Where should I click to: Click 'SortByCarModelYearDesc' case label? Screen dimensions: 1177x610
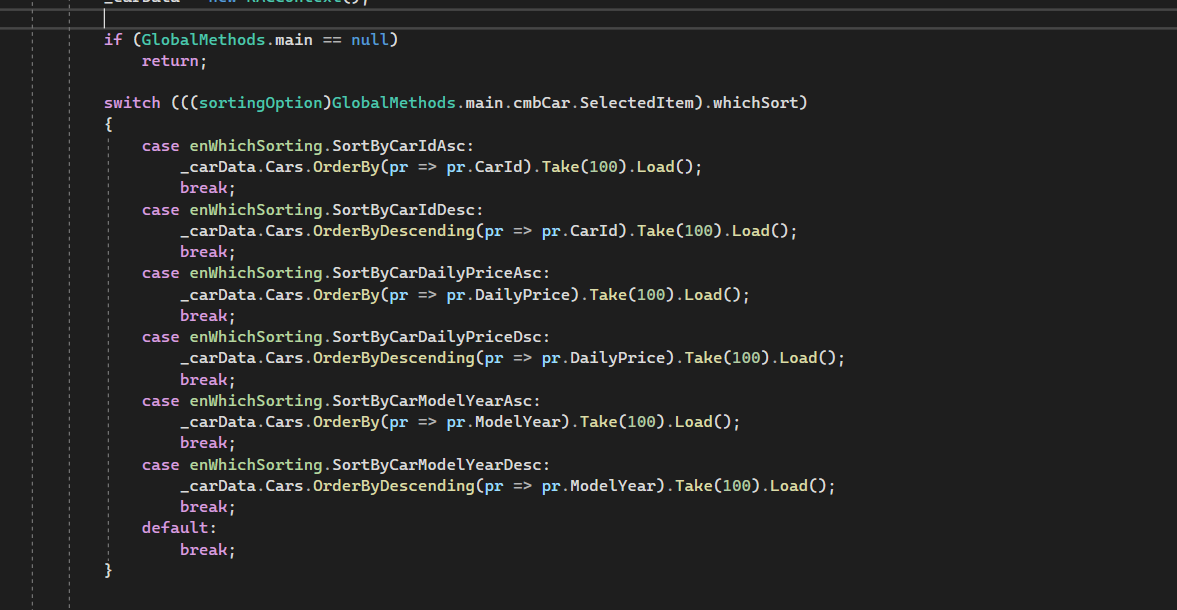click(x=436, y=465)
